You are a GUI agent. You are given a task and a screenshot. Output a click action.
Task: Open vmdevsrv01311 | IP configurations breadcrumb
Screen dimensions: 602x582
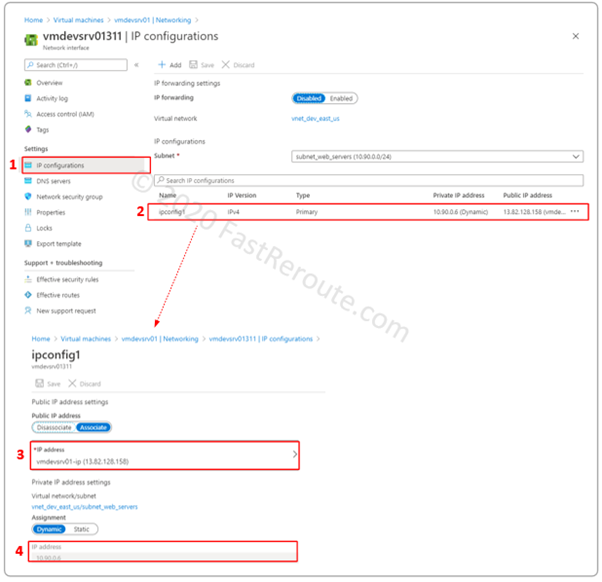pyautogui.click(x=261, y=339)
